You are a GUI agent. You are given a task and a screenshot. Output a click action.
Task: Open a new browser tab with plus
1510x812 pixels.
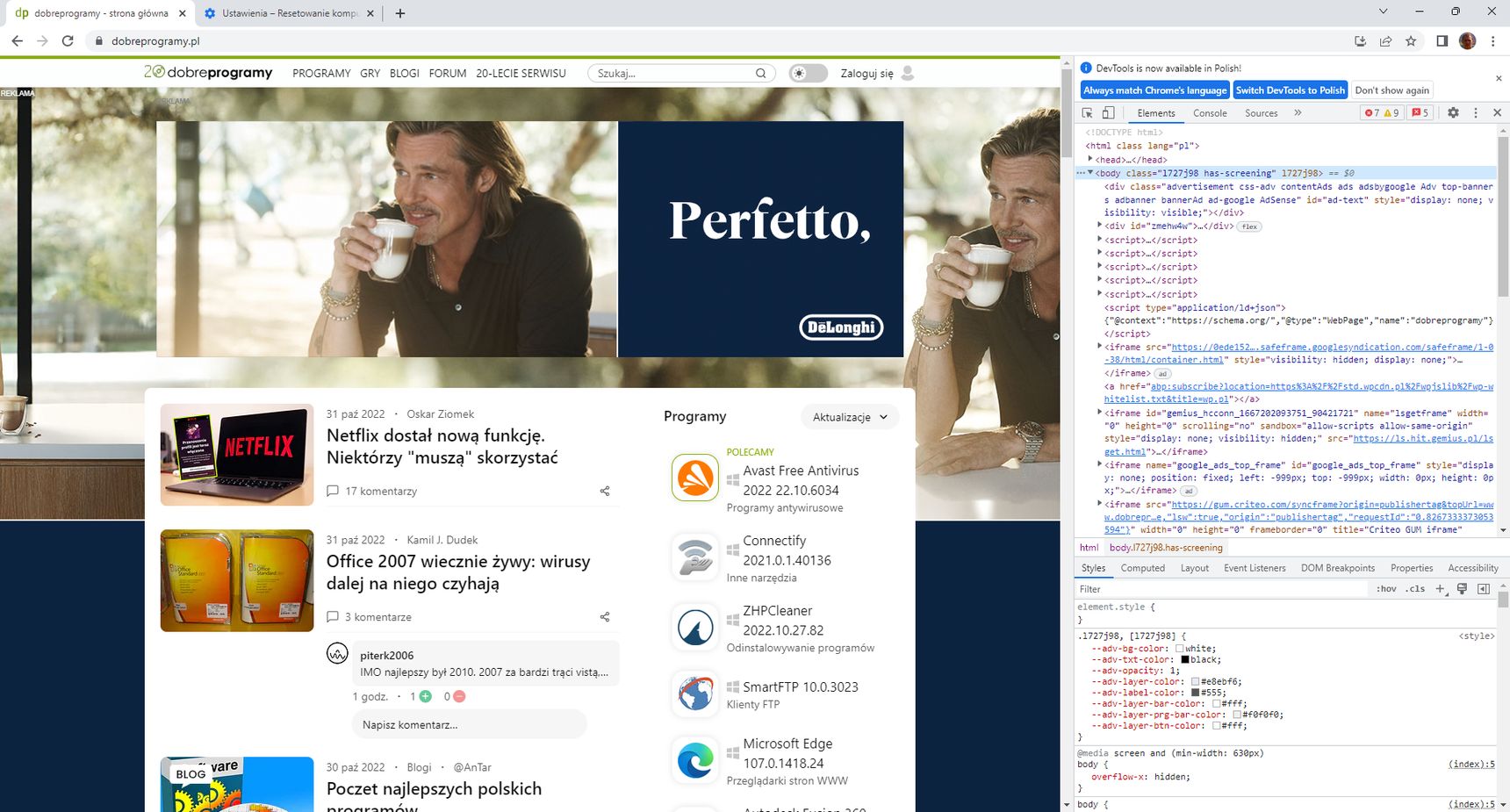click(x=400, y=13)
